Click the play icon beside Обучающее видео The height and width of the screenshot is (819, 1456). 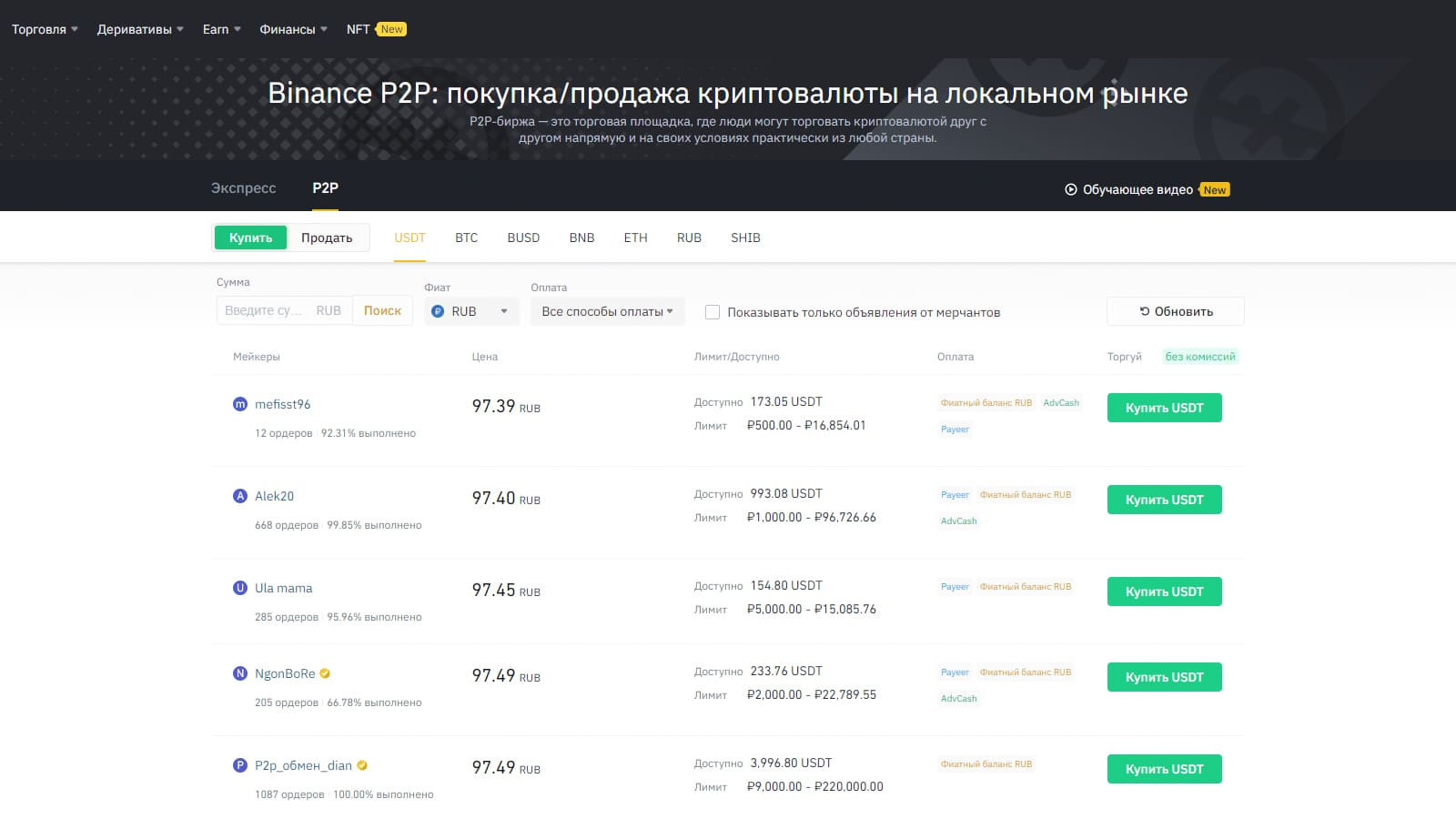coord(1071,189)
